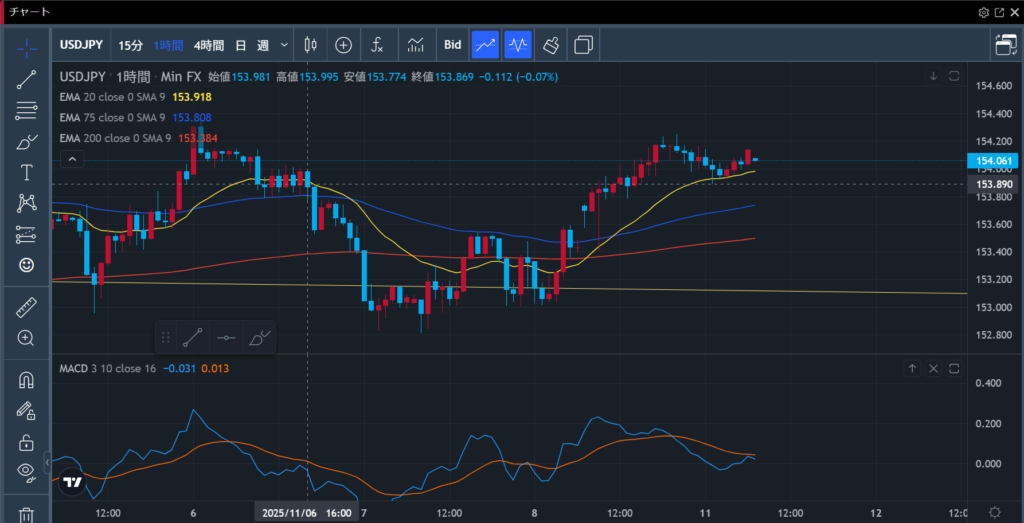Open the candlestick chart type selector
Viewport: 1024px width, 523px height.
point(310,45)
